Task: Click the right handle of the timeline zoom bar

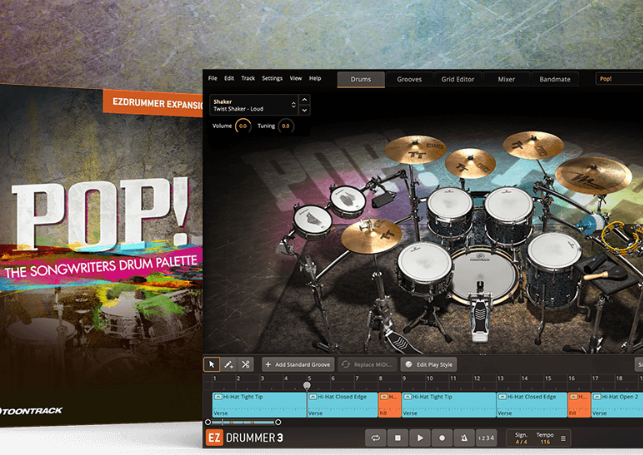Action: [x=278, y=422]
